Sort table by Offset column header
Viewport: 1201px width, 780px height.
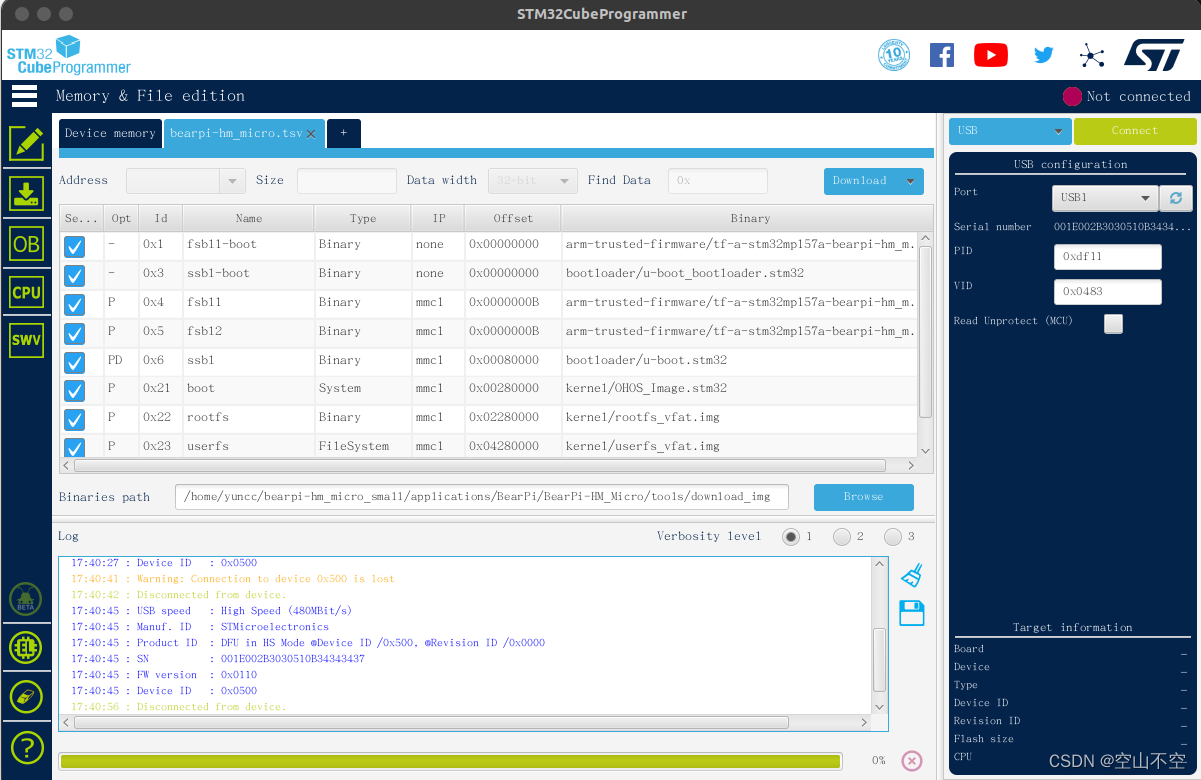tap(513, 218)
